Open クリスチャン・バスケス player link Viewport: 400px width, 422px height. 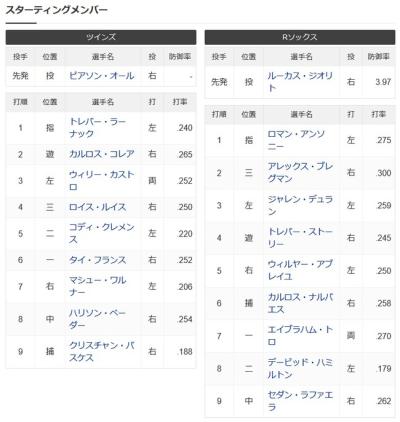(101, 352)
